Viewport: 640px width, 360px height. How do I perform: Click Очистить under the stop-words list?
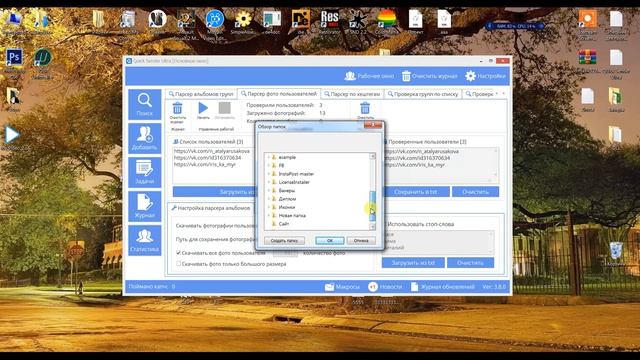point(470,263)
